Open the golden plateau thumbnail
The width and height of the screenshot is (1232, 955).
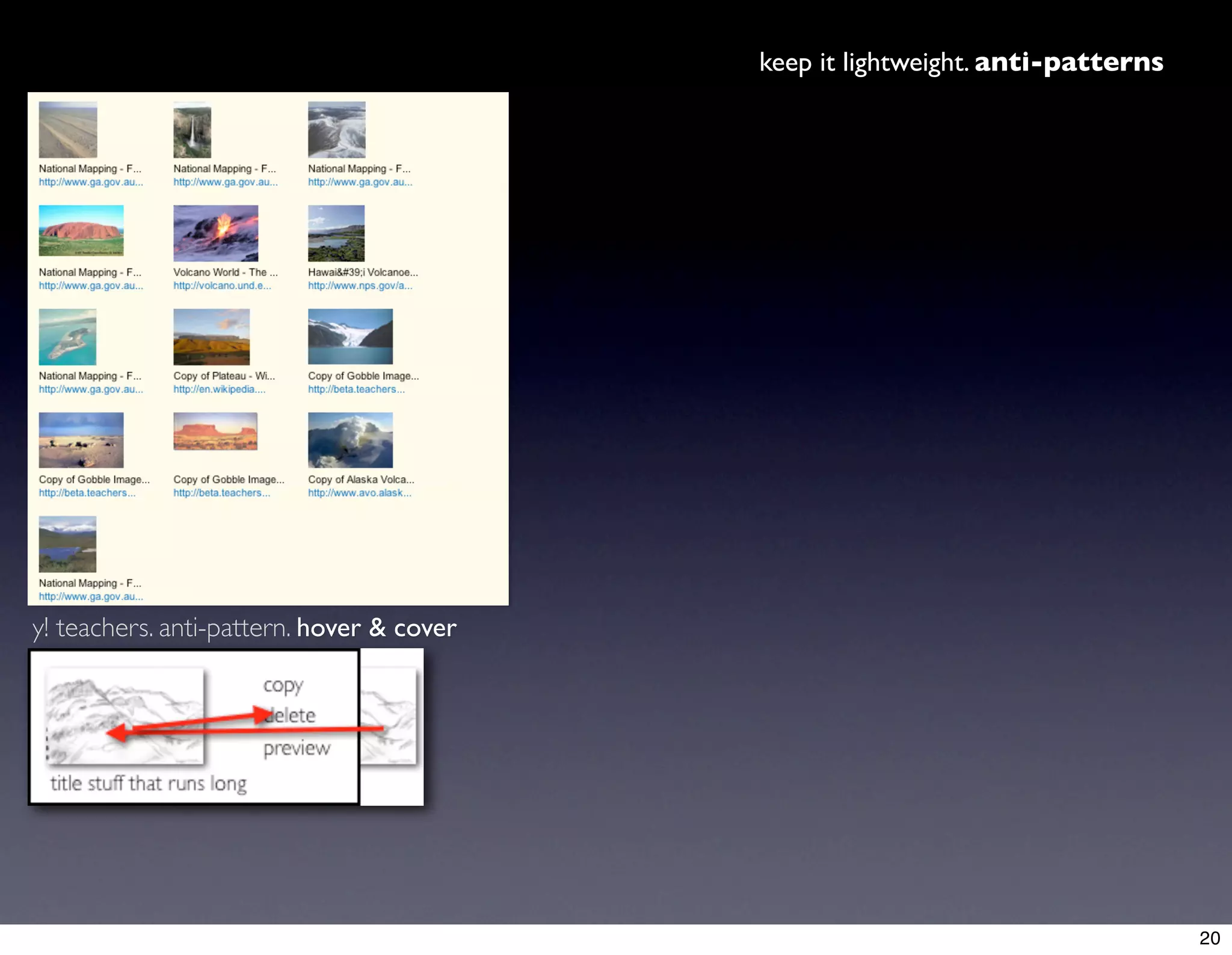click(212, 336)
